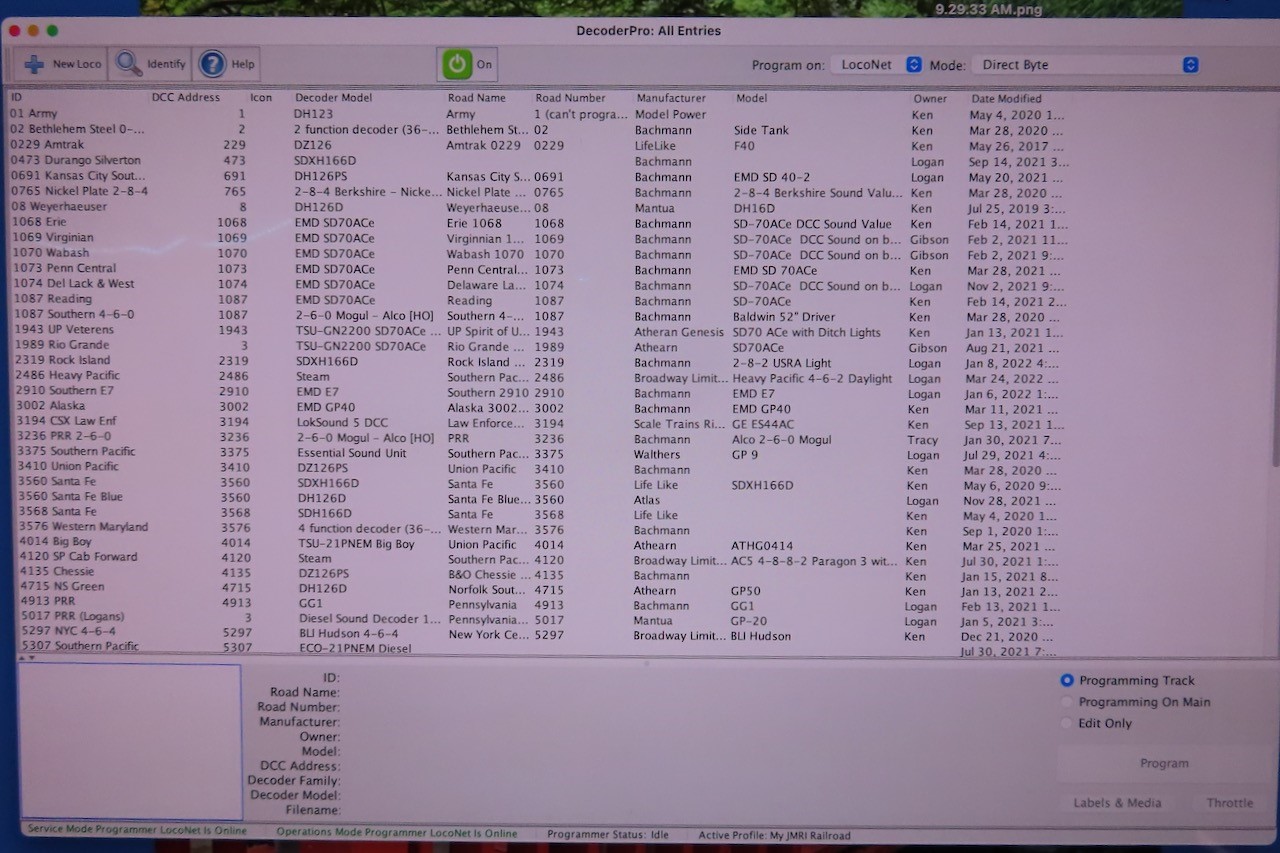Choose the Edit Only radio option
This screenshot has width=1280, height=853.
point(1066,723)
